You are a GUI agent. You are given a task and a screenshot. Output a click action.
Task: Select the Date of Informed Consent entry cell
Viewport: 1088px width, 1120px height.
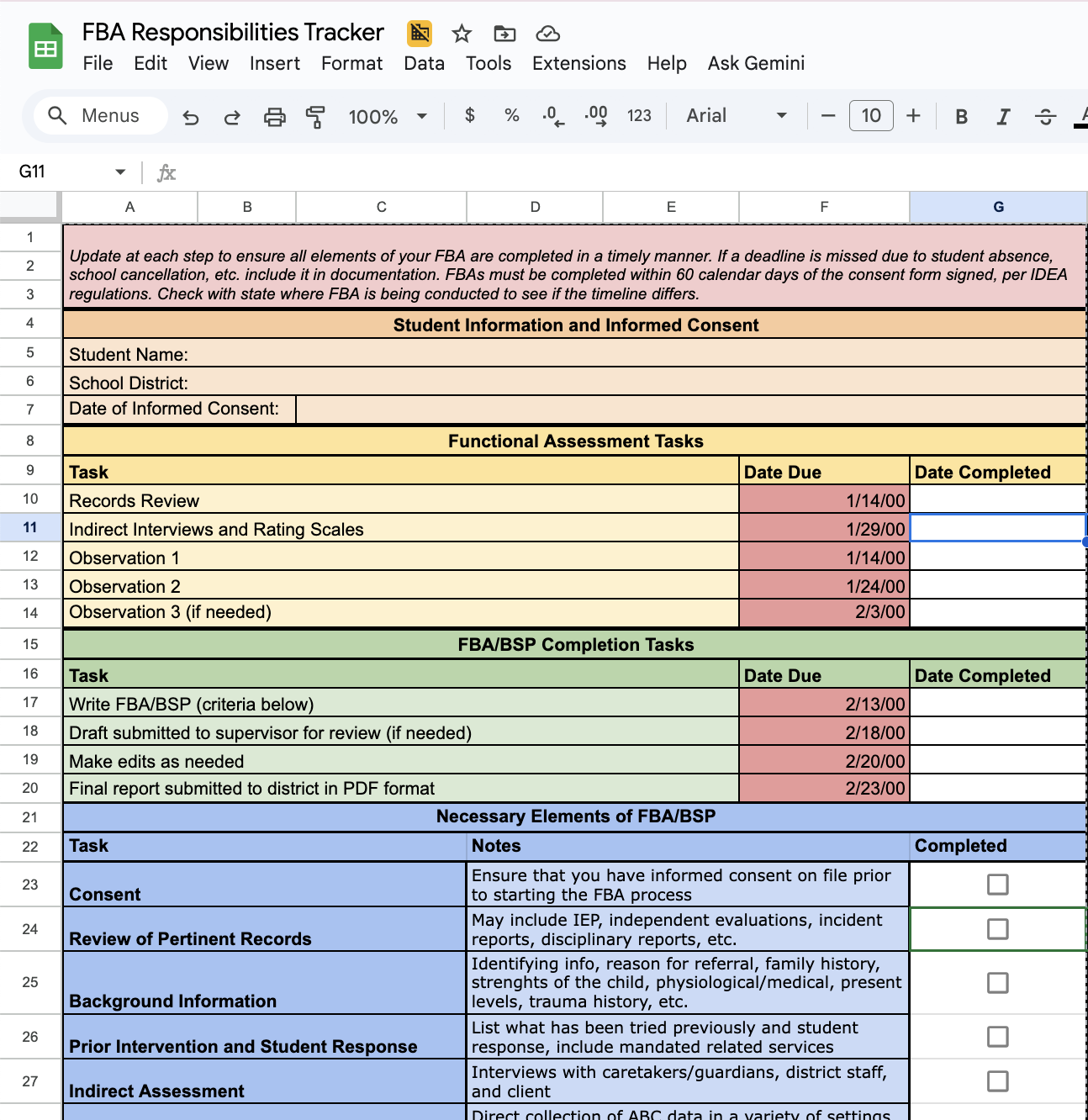tap(689, 409)
